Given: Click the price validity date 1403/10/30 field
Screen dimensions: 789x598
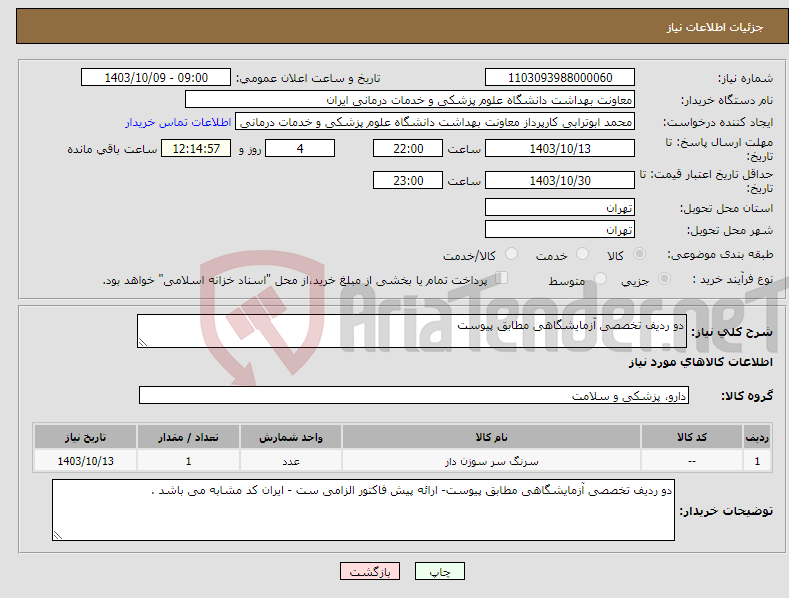Looking at the screenshot, I should coord(560,180).
